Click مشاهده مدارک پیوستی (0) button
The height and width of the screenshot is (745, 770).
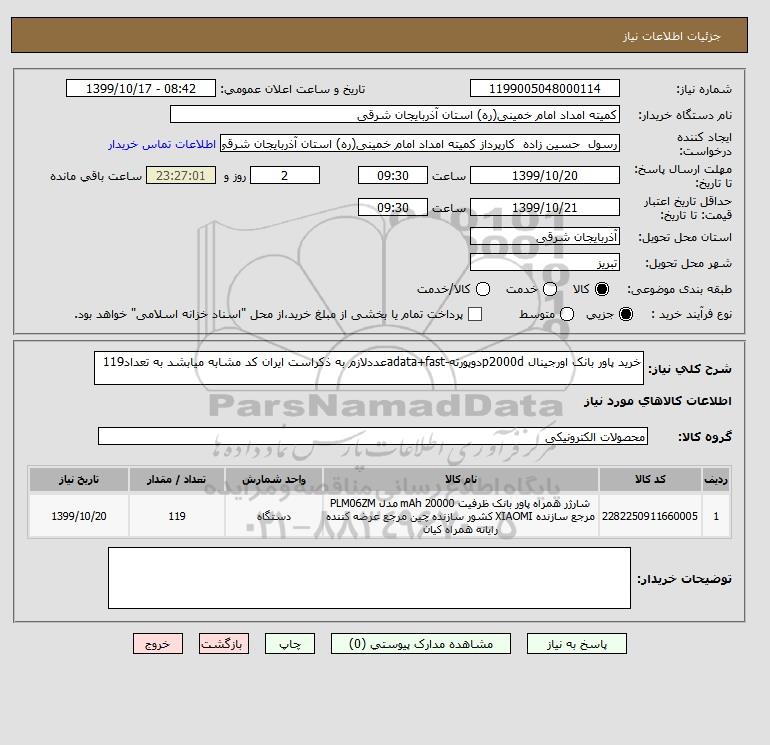tap(421, 644)
